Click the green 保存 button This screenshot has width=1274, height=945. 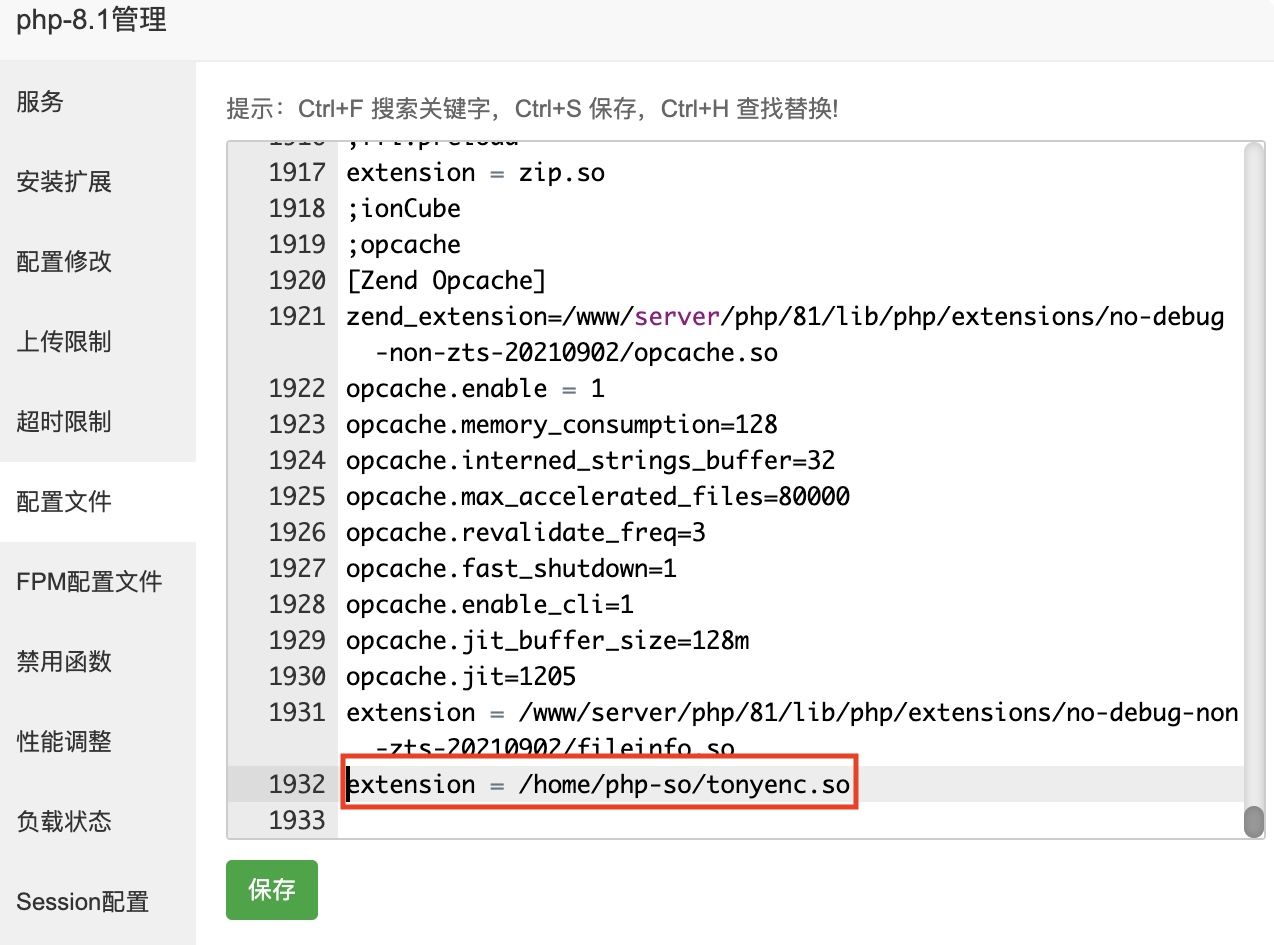point(271,889)
